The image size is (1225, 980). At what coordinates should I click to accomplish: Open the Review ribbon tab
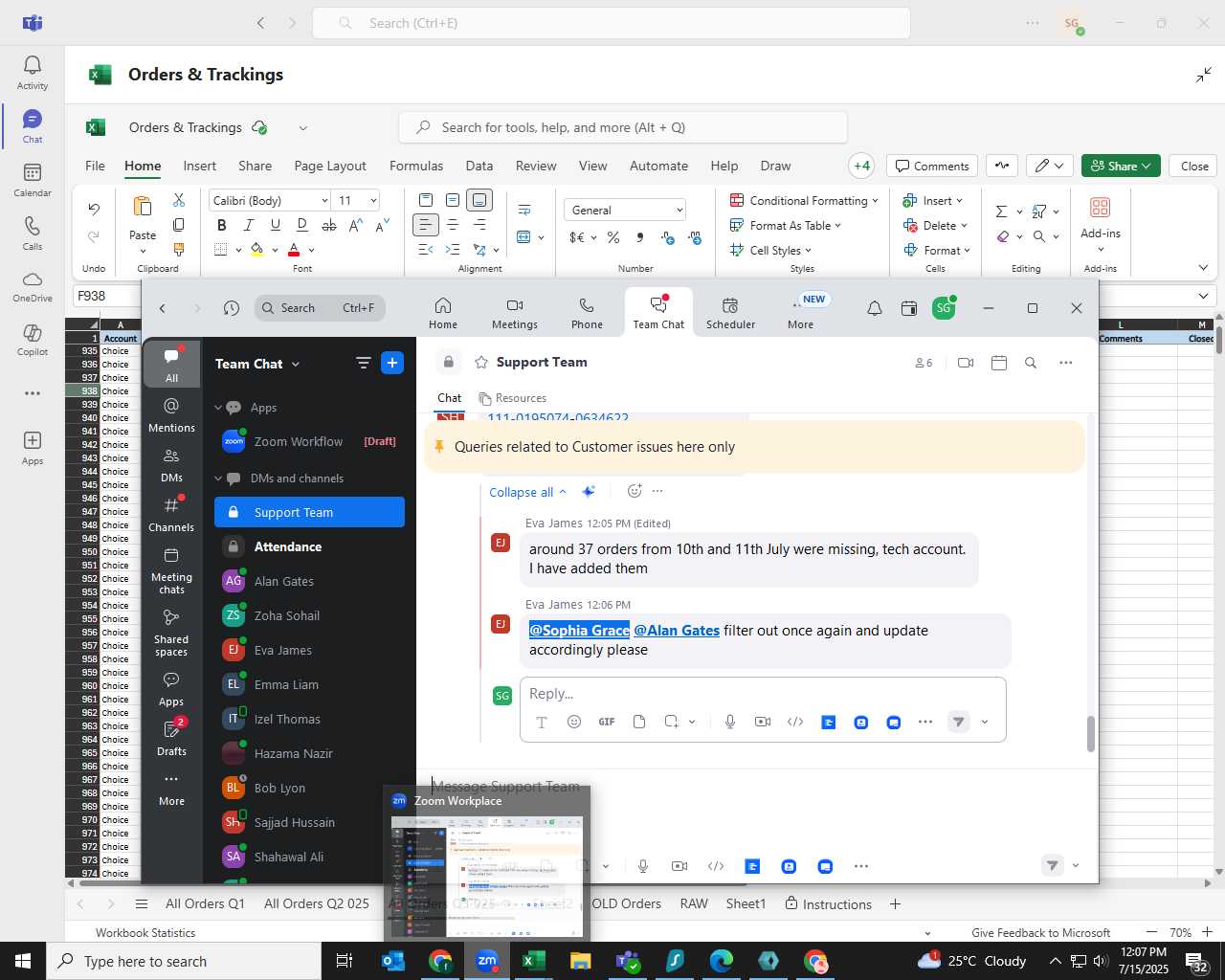(x=536, y=166)
